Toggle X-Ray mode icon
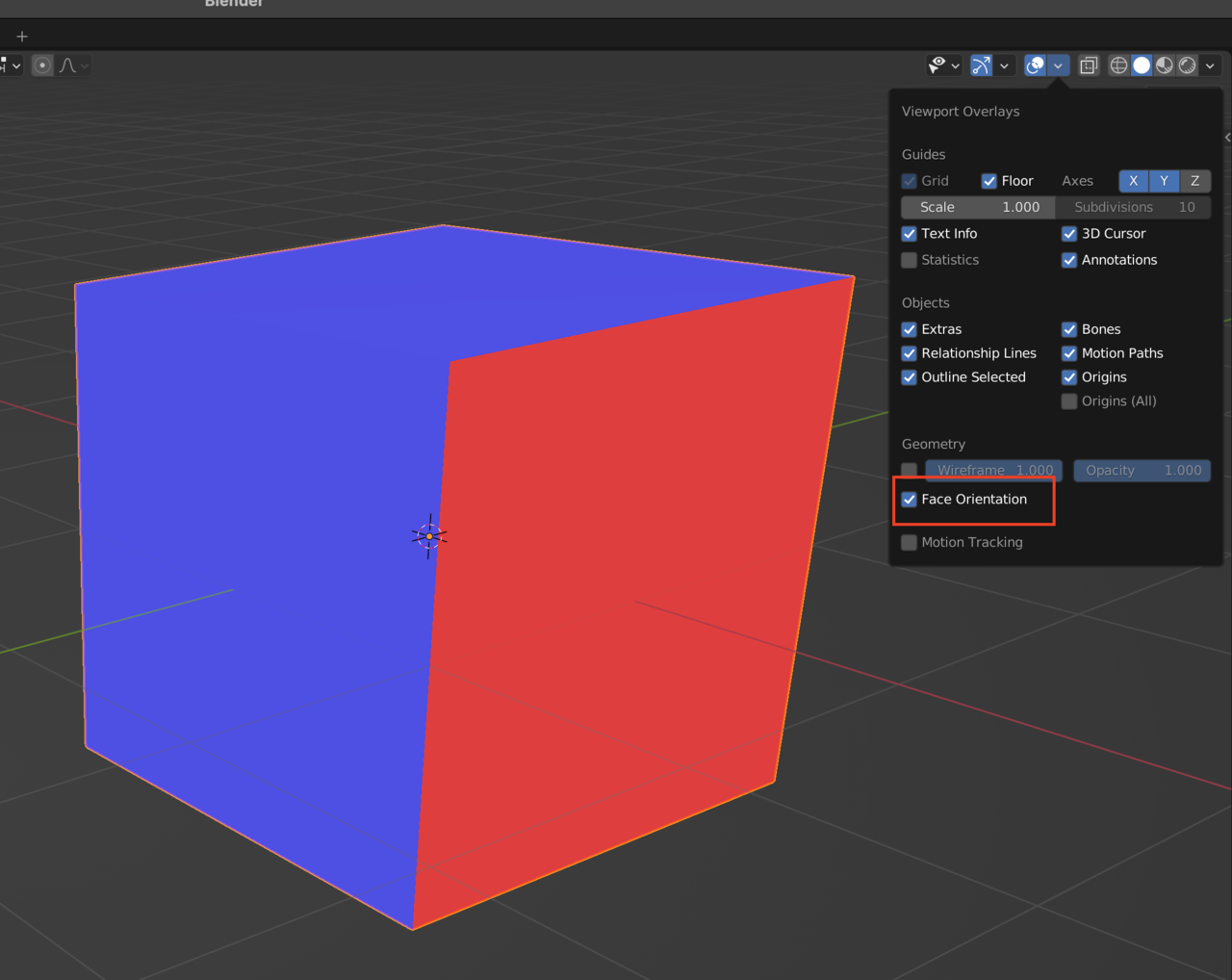1232x980 pixels. 1089,65
